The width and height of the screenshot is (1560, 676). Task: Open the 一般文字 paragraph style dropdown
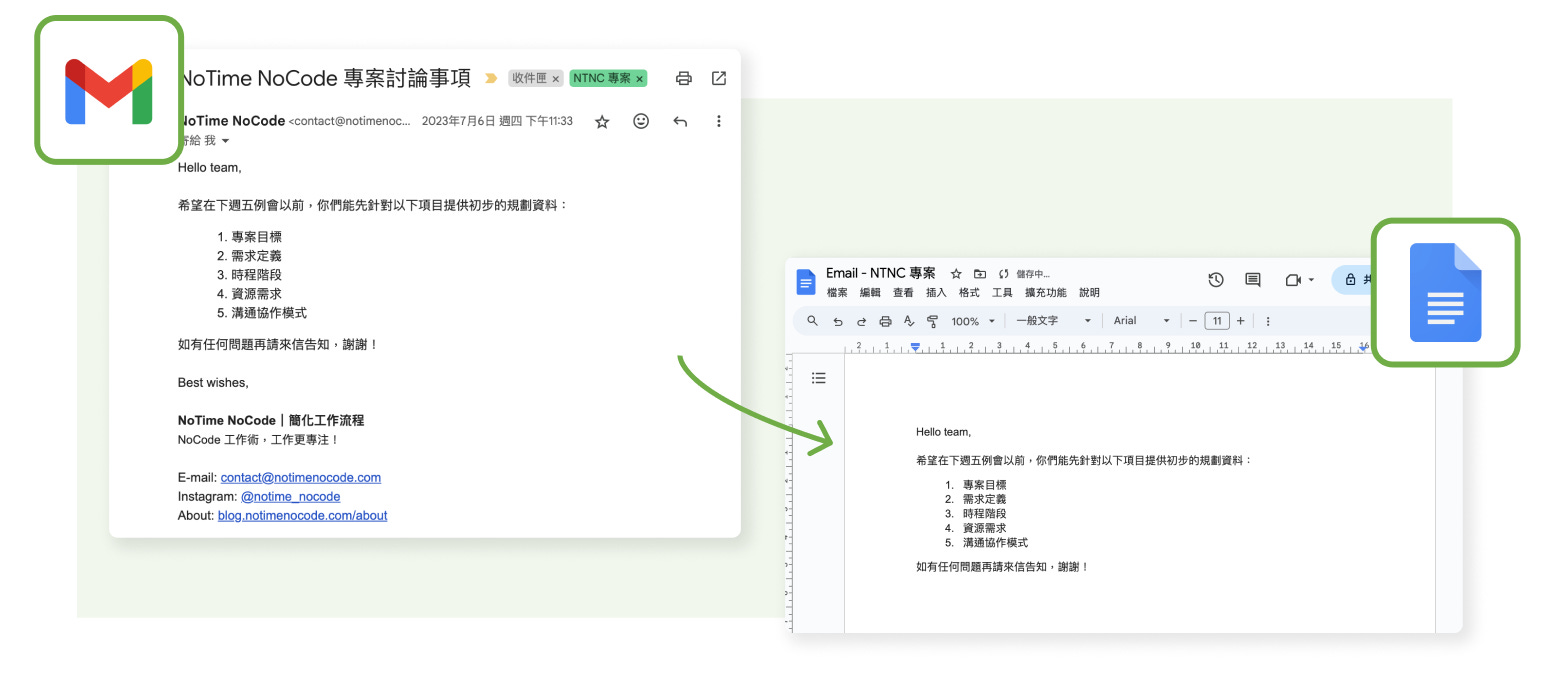[1054, 321]
